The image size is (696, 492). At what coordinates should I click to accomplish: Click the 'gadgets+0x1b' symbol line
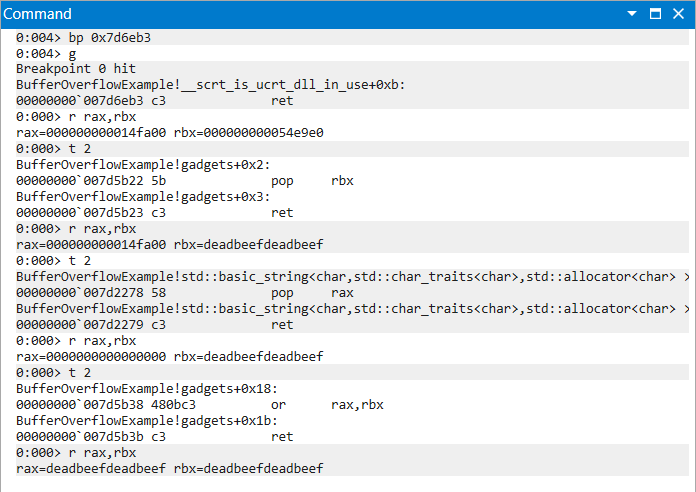pos(147,421)
